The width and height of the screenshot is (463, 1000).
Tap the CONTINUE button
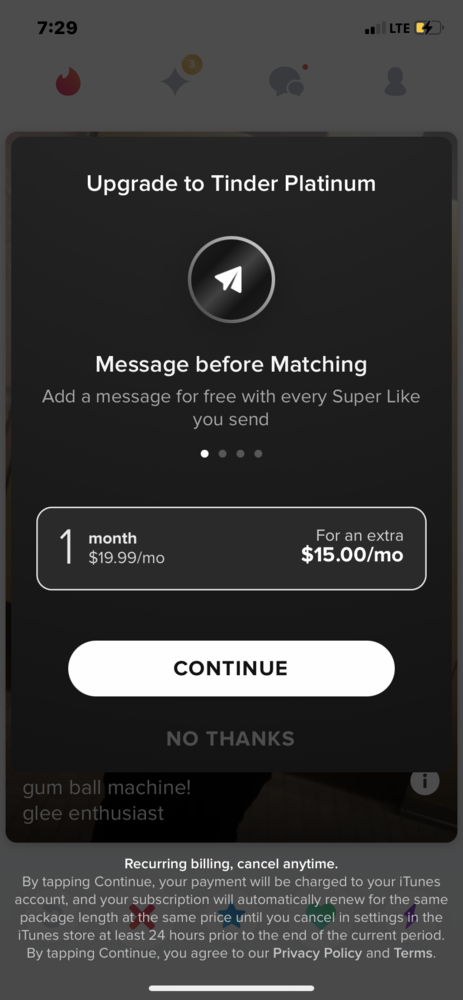pos(232,668)
